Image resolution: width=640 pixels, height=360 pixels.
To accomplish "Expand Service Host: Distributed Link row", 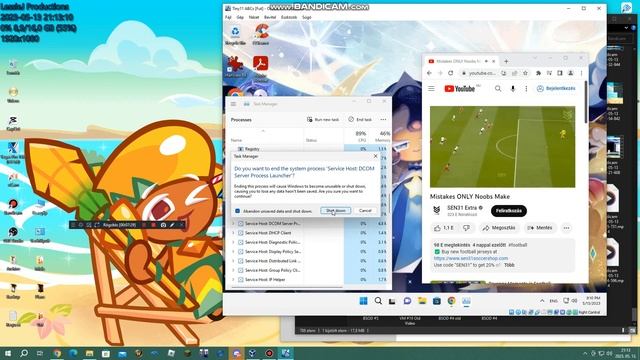I will pyautogui.click(x=233, y=261).
